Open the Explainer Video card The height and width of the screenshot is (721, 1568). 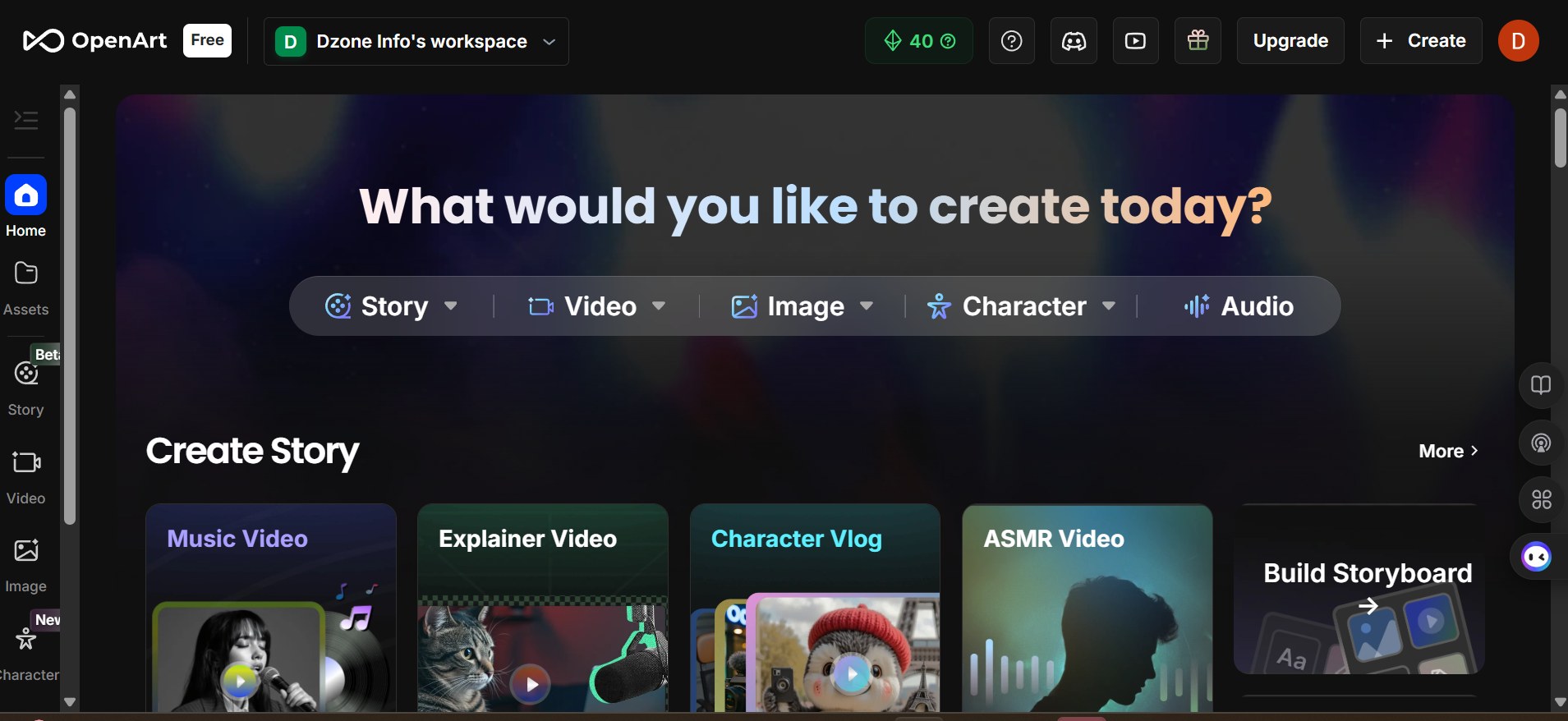543,608
